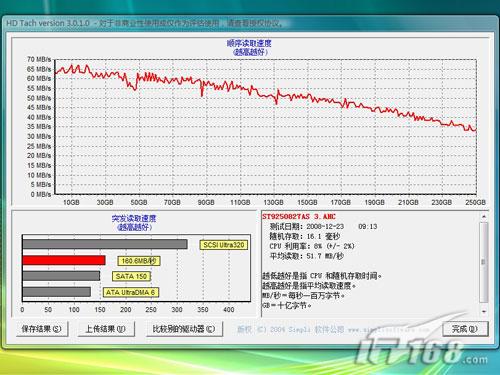This screenshot has height=375, width=500.
Task: Click the 随机存取 16.1 毫秒 line
Action: coord(304,236)
